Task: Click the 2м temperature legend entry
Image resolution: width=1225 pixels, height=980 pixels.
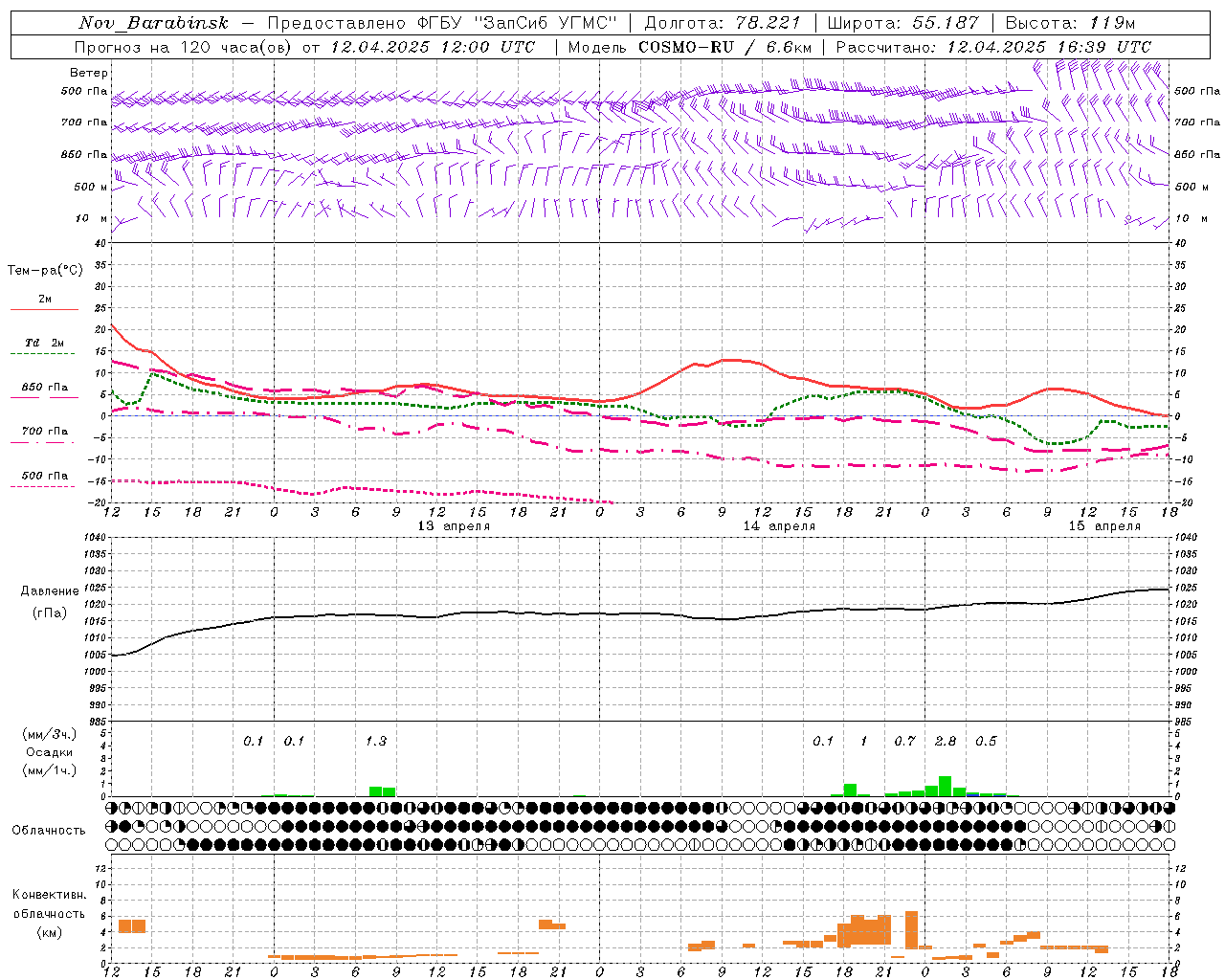Action: [x=44, y=300]
